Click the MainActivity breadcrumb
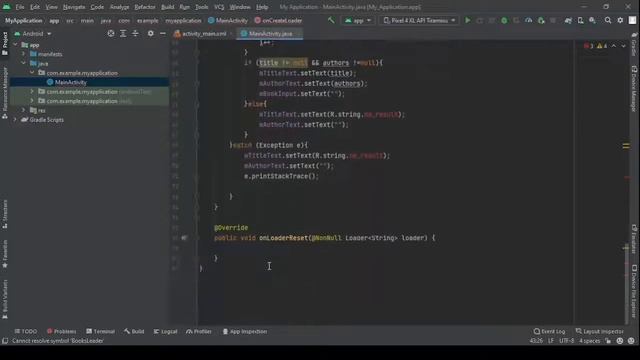This screenshot has width=640, height=360. [x=228, y=20]
